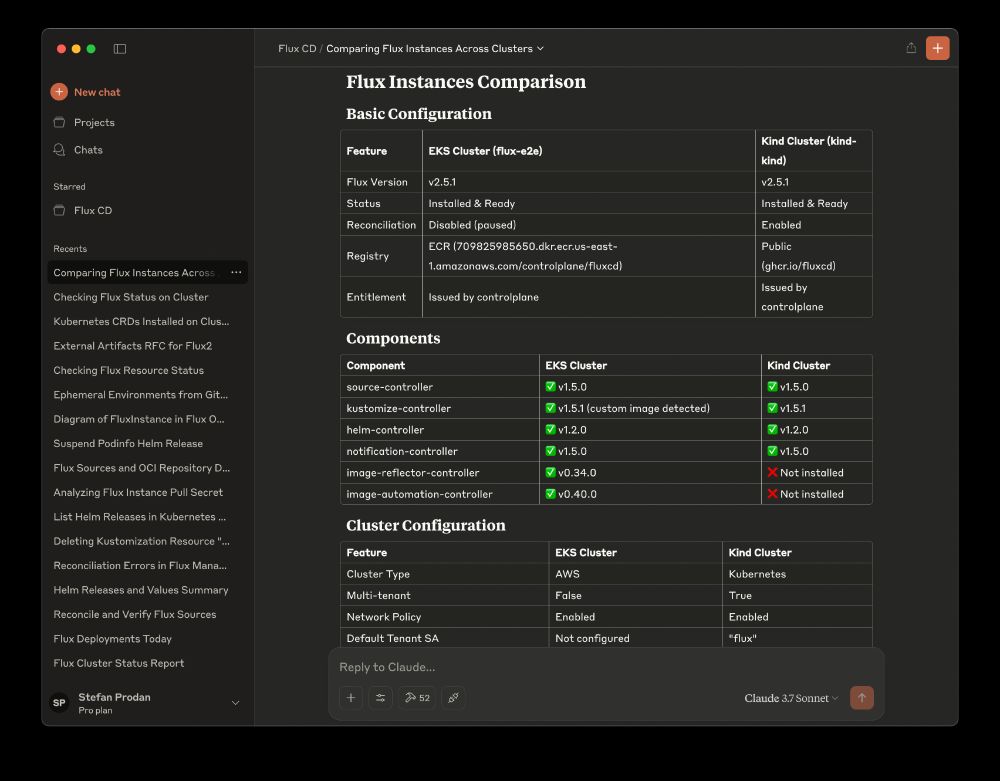Viewport: 1000px width, 781px height.
Task: Open chat Flux Deployments Today
Action: coord(112,639)
